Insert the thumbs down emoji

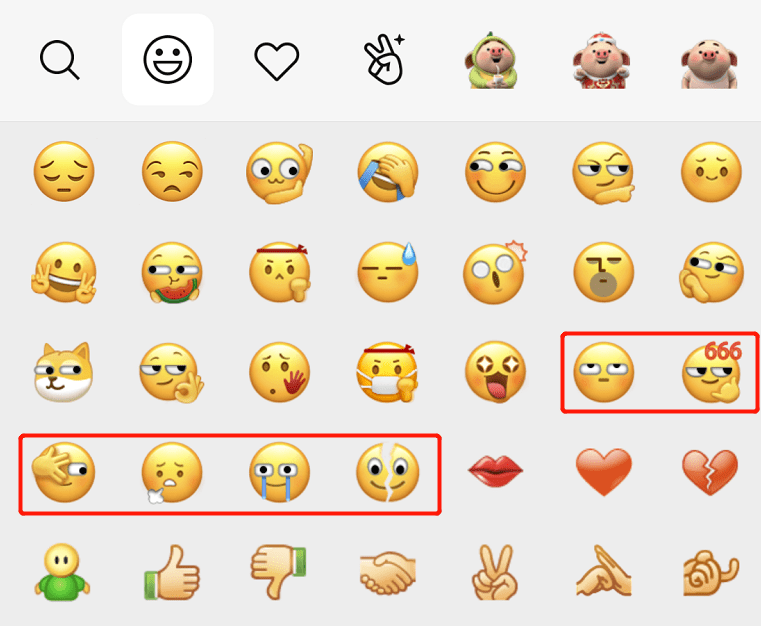(x=279, y=572)
